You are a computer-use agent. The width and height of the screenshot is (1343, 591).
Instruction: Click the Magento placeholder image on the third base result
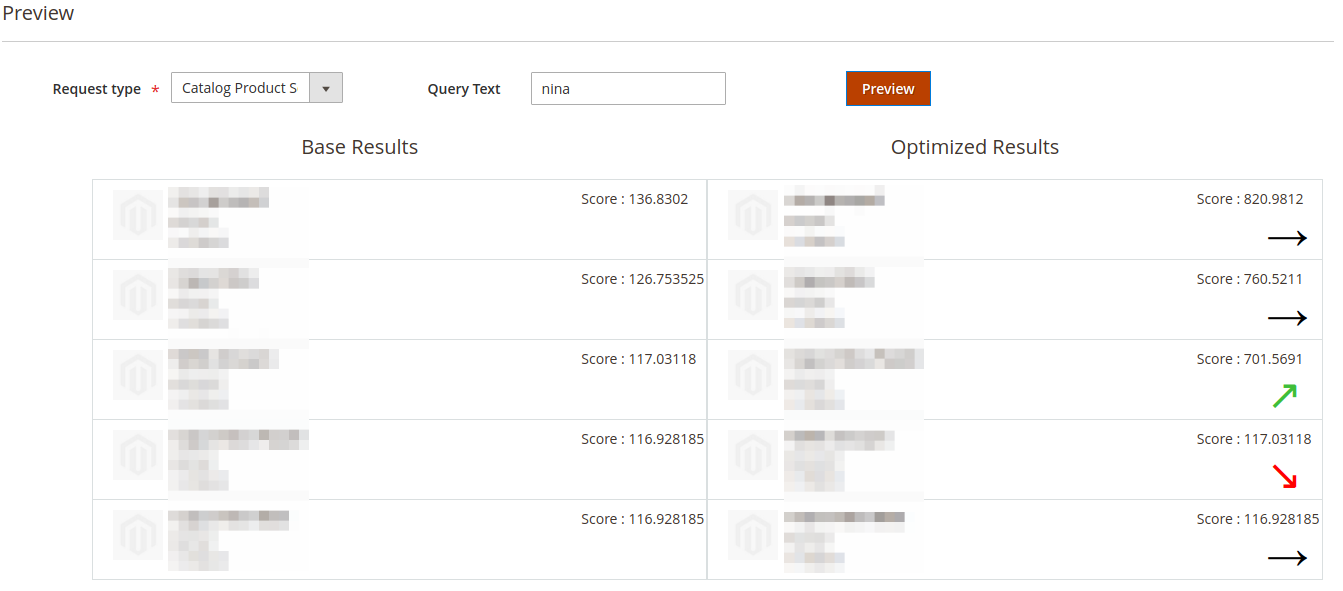click(137, 375)
